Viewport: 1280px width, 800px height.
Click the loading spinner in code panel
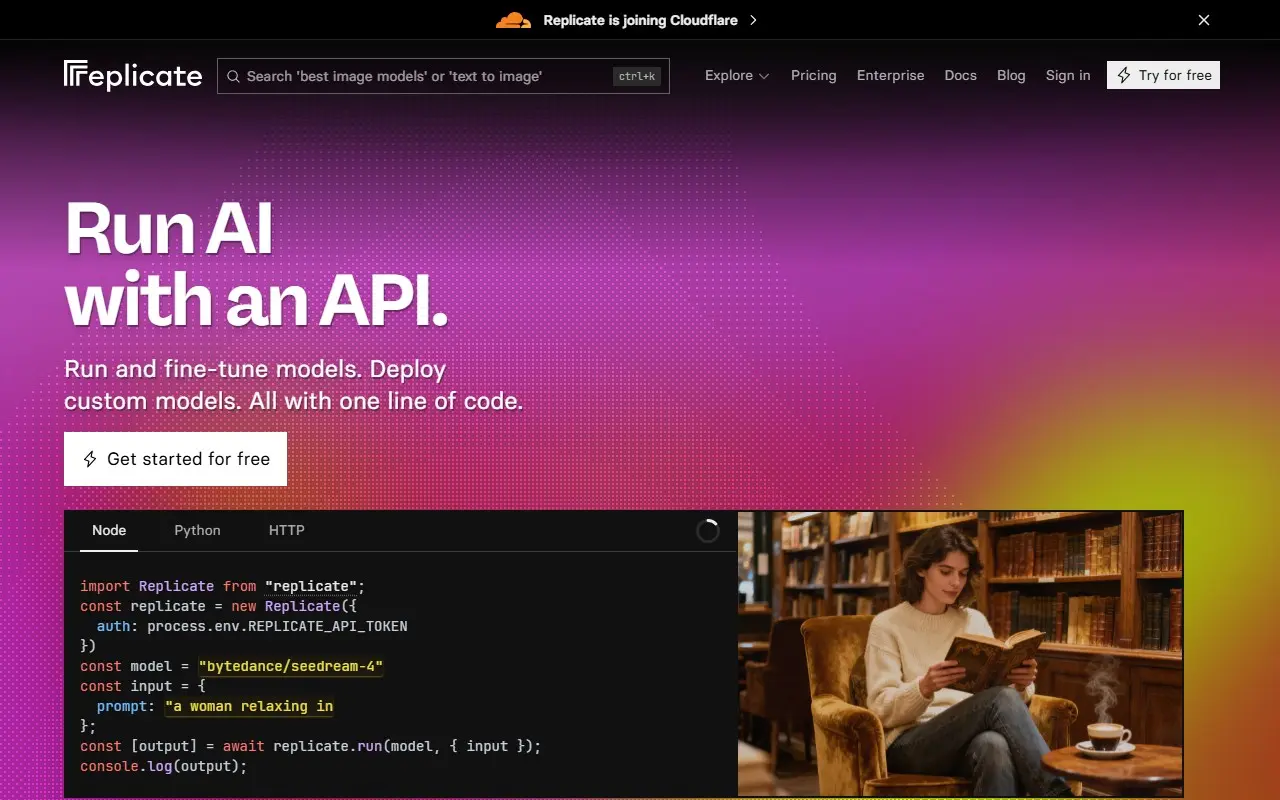click(707, 531)
